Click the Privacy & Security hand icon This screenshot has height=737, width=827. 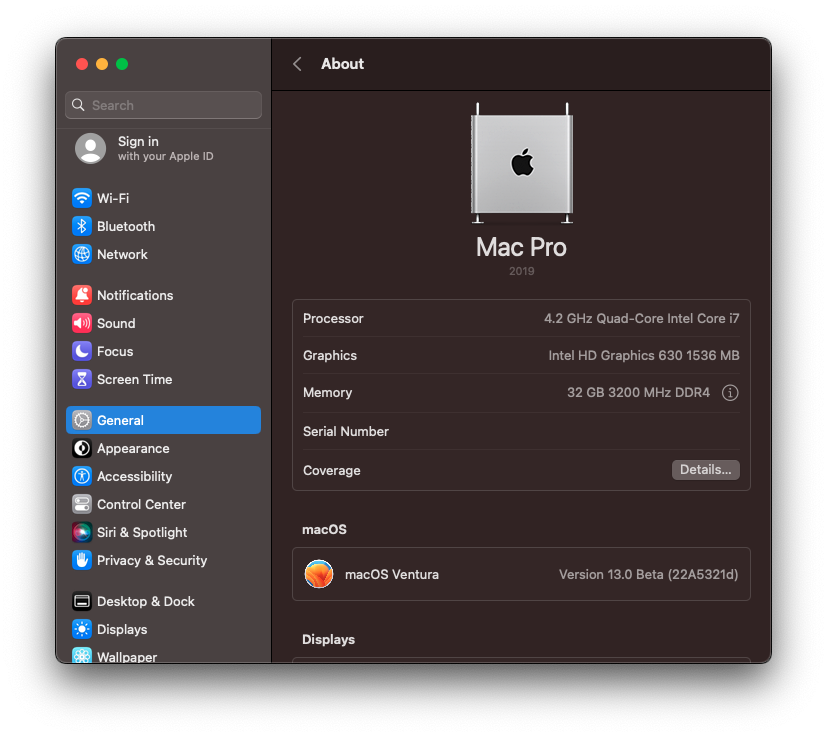(82, 560)
